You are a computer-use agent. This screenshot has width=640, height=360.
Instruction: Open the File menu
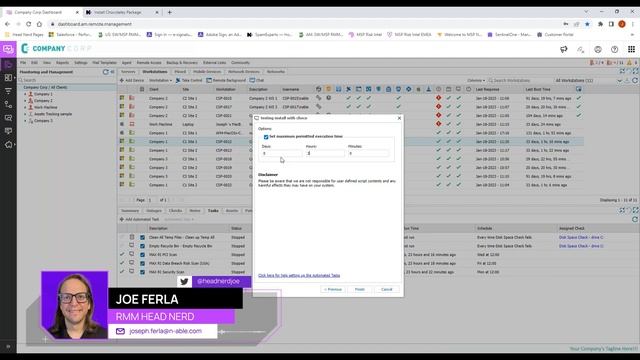point(23,63)
